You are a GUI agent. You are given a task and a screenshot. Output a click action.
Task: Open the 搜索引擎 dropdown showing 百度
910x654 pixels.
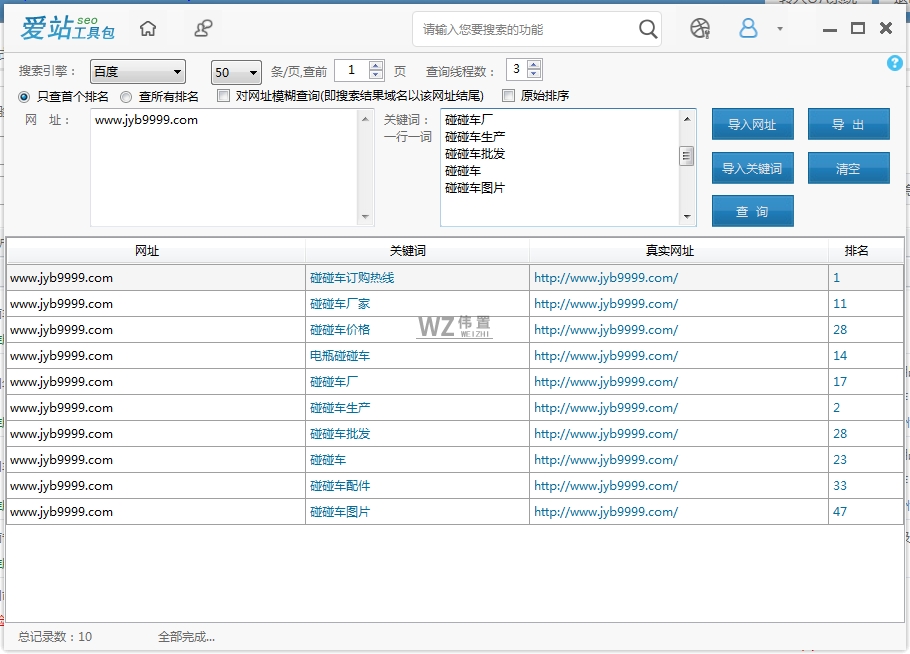tap(137, 71)
